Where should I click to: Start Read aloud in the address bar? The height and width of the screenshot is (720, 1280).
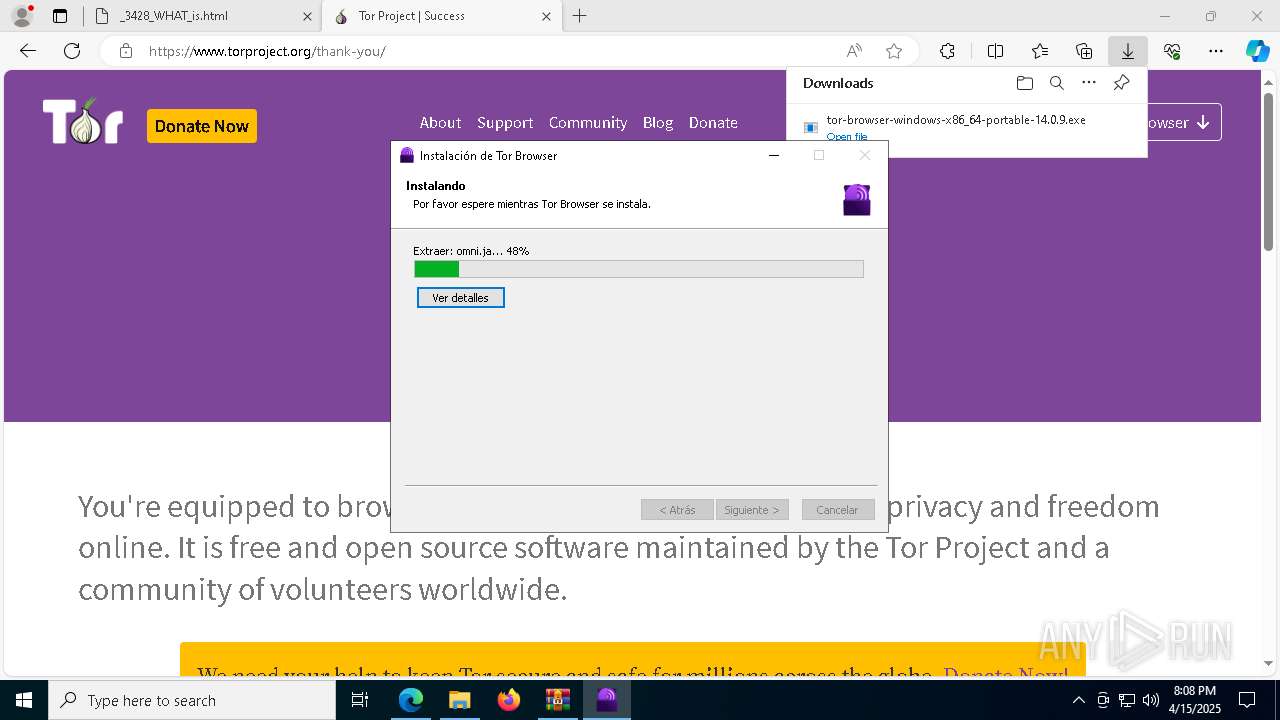[854, 51]
